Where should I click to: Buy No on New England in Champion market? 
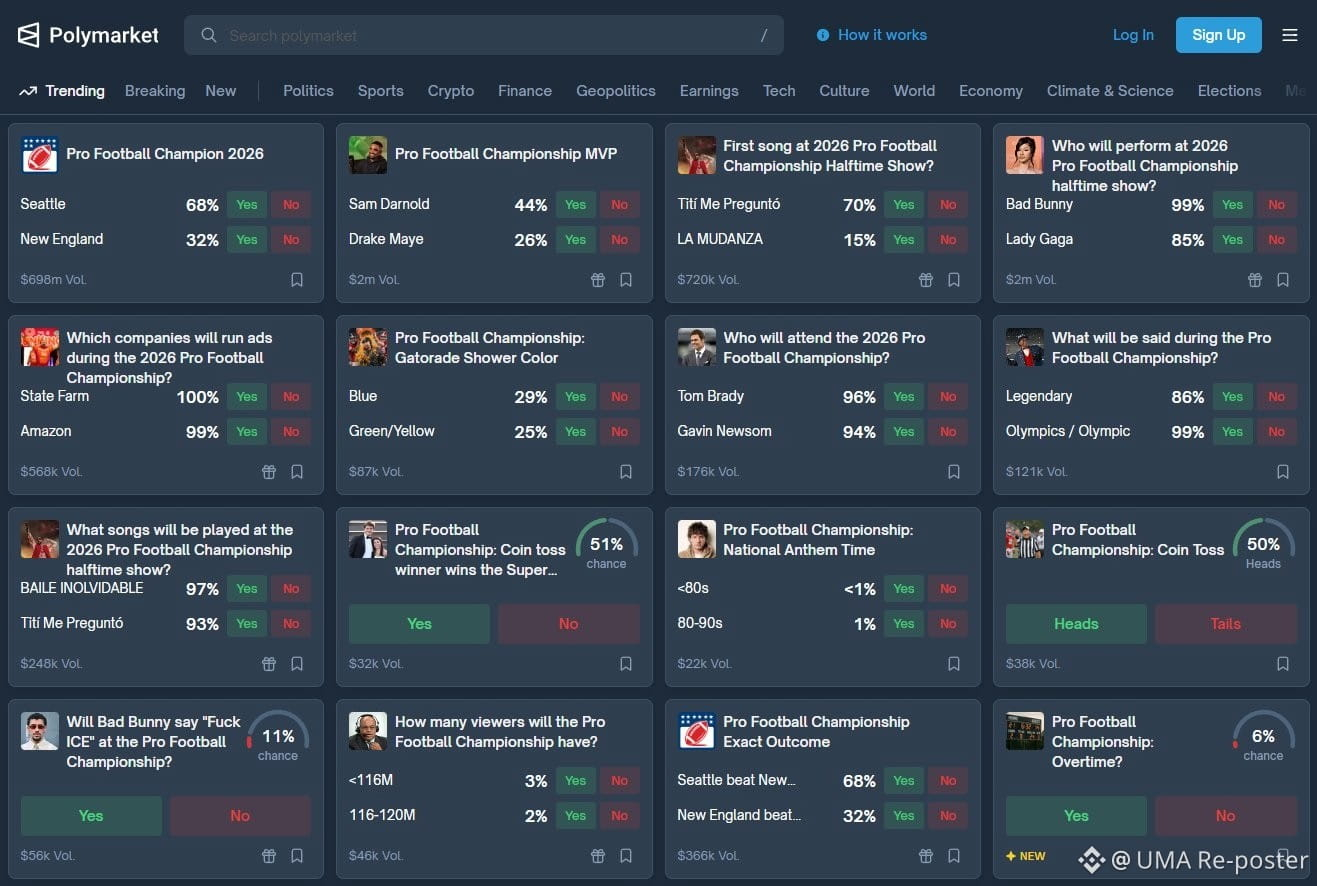point(291,240)
